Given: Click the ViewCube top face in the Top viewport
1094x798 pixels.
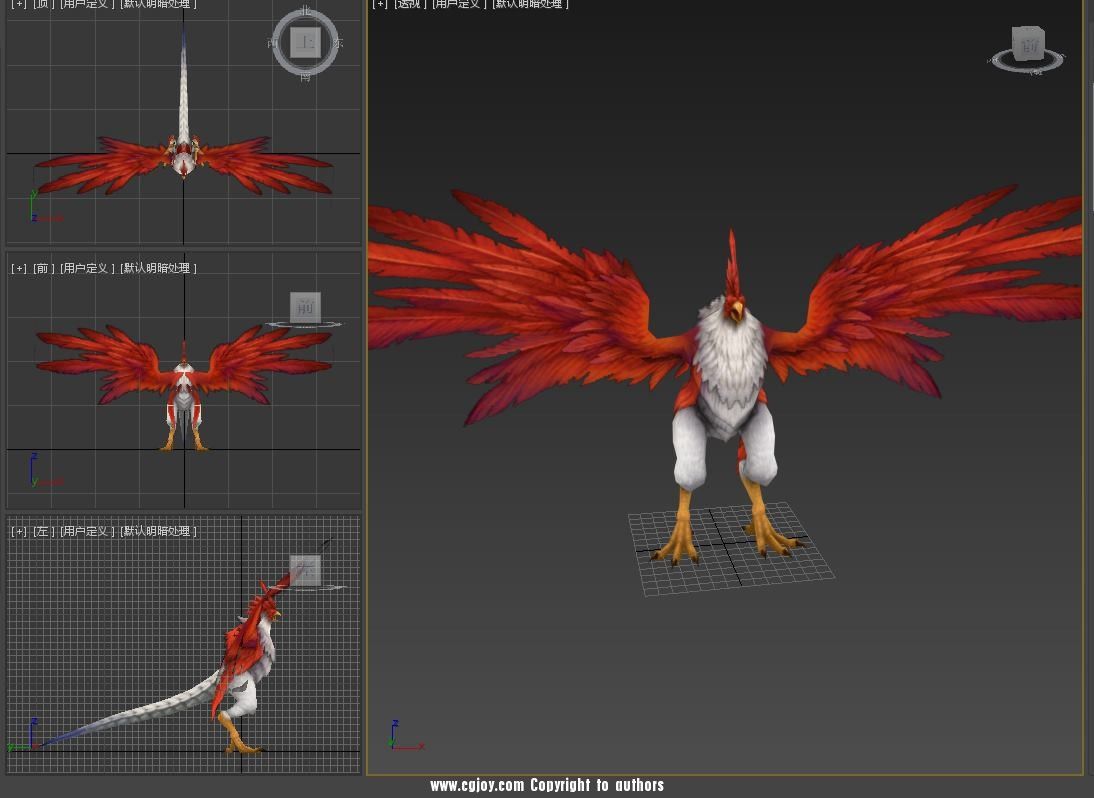Looking at the screenshot, I should [305, 43].
